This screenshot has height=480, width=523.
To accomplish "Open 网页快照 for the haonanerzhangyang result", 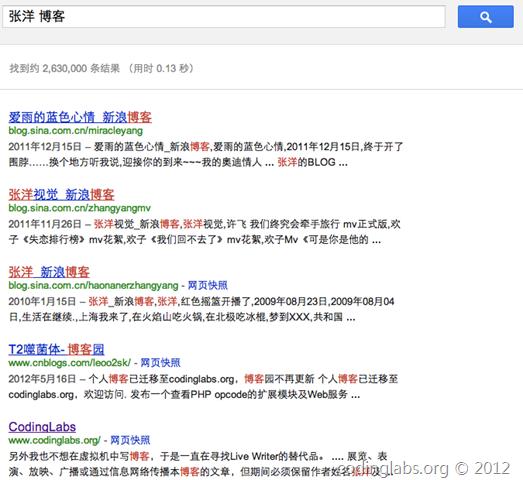I will (208, 286).
